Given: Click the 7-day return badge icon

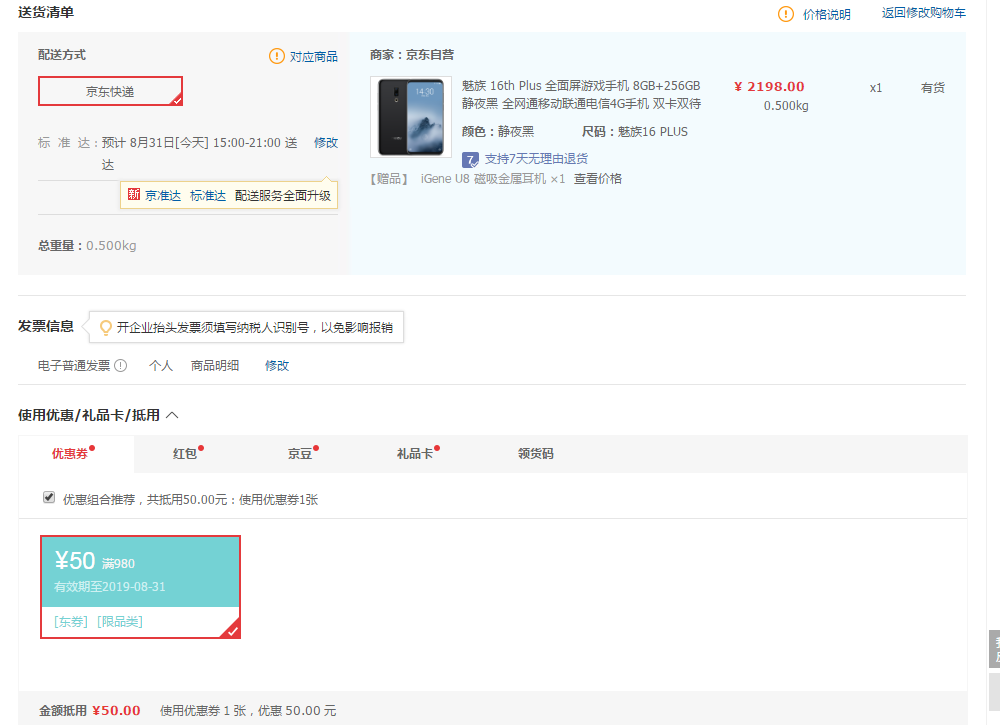Looking at the screenshot, I should [470, 159].
